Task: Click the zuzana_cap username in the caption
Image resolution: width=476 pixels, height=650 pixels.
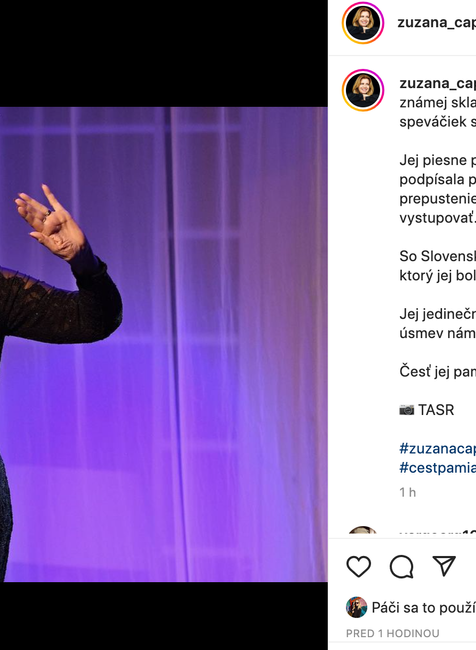Action: coord(437,83)
